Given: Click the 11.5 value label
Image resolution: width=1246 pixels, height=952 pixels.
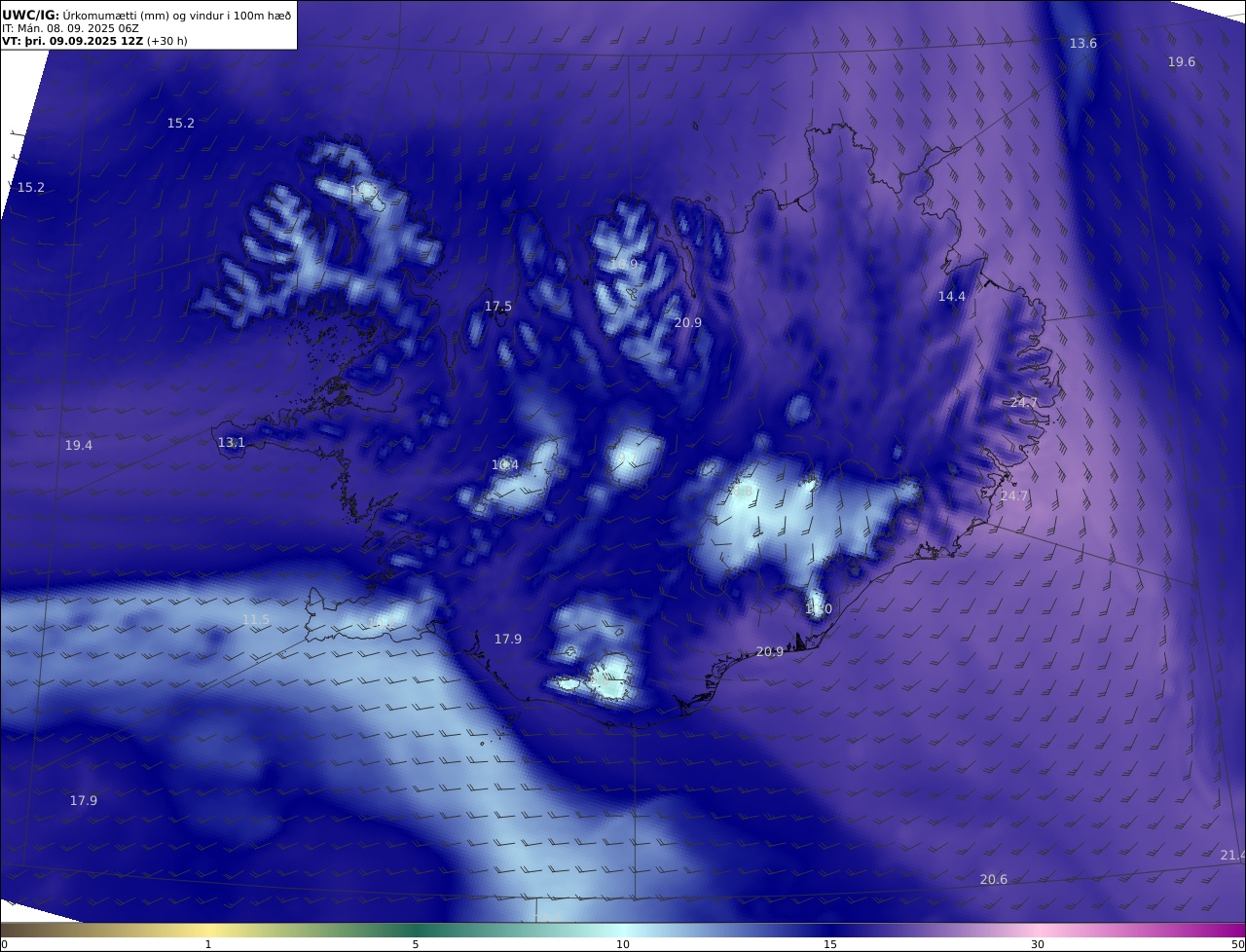Looking at the screenshot, I should 256,620.
